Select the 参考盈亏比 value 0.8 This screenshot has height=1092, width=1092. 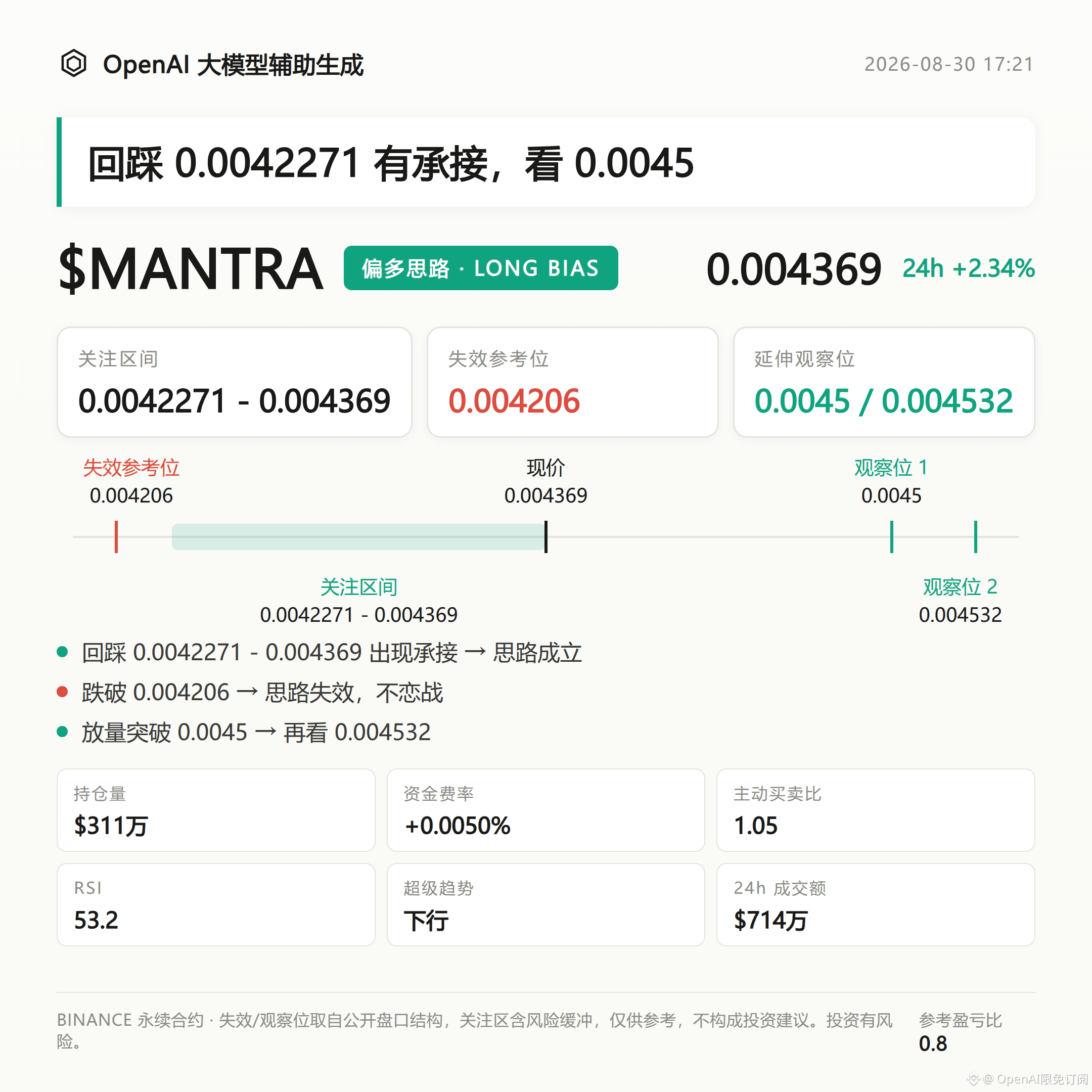[933, 1044]
